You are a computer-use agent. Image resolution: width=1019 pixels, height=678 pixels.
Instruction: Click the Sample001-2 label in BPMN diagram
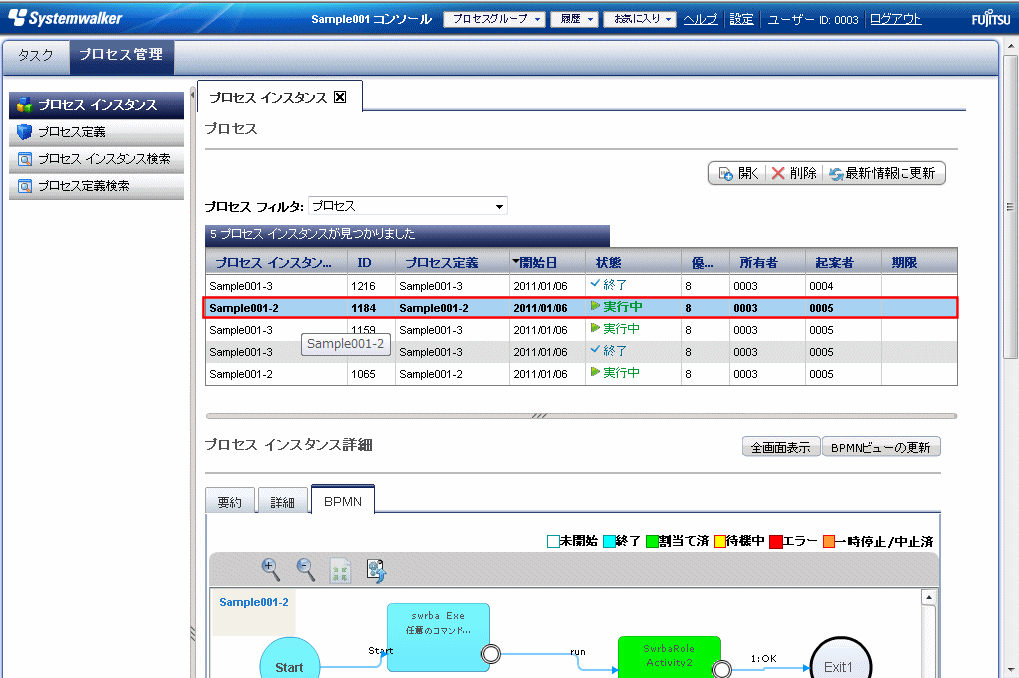coord(253,603)
